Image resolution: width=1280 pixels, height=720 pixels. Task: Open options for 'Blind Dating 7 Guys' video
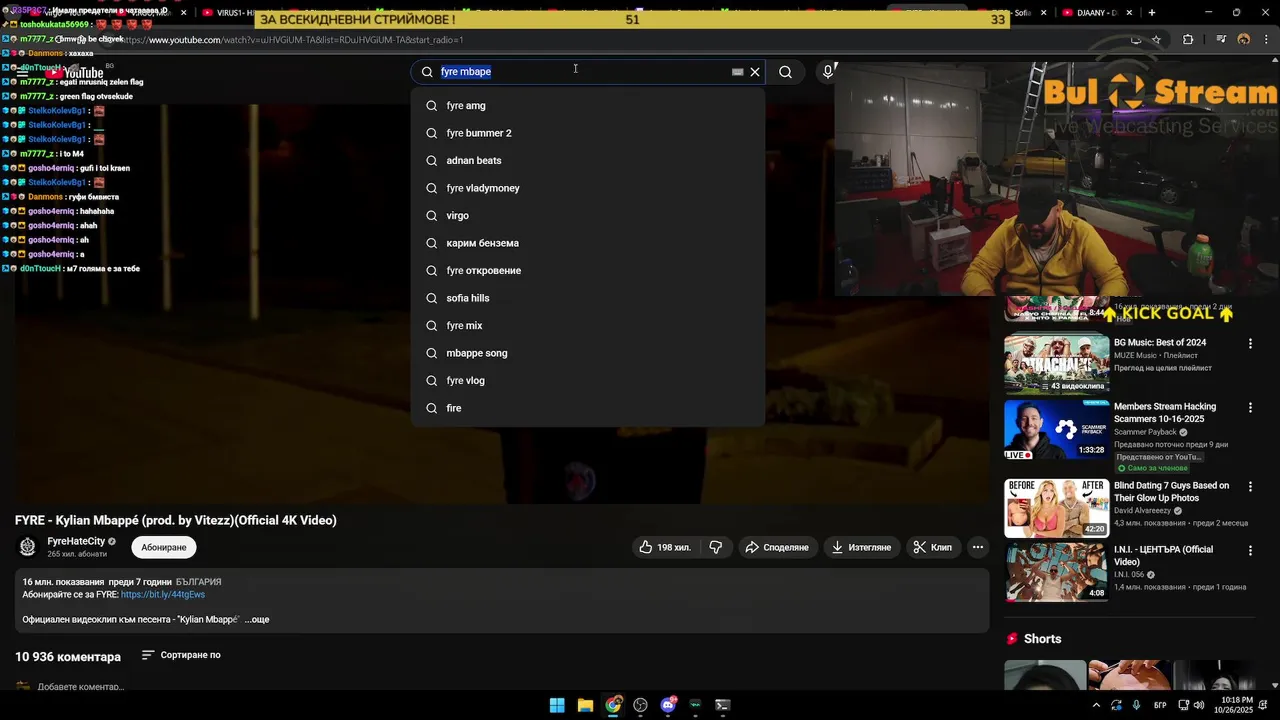[x=1250, y=487]
